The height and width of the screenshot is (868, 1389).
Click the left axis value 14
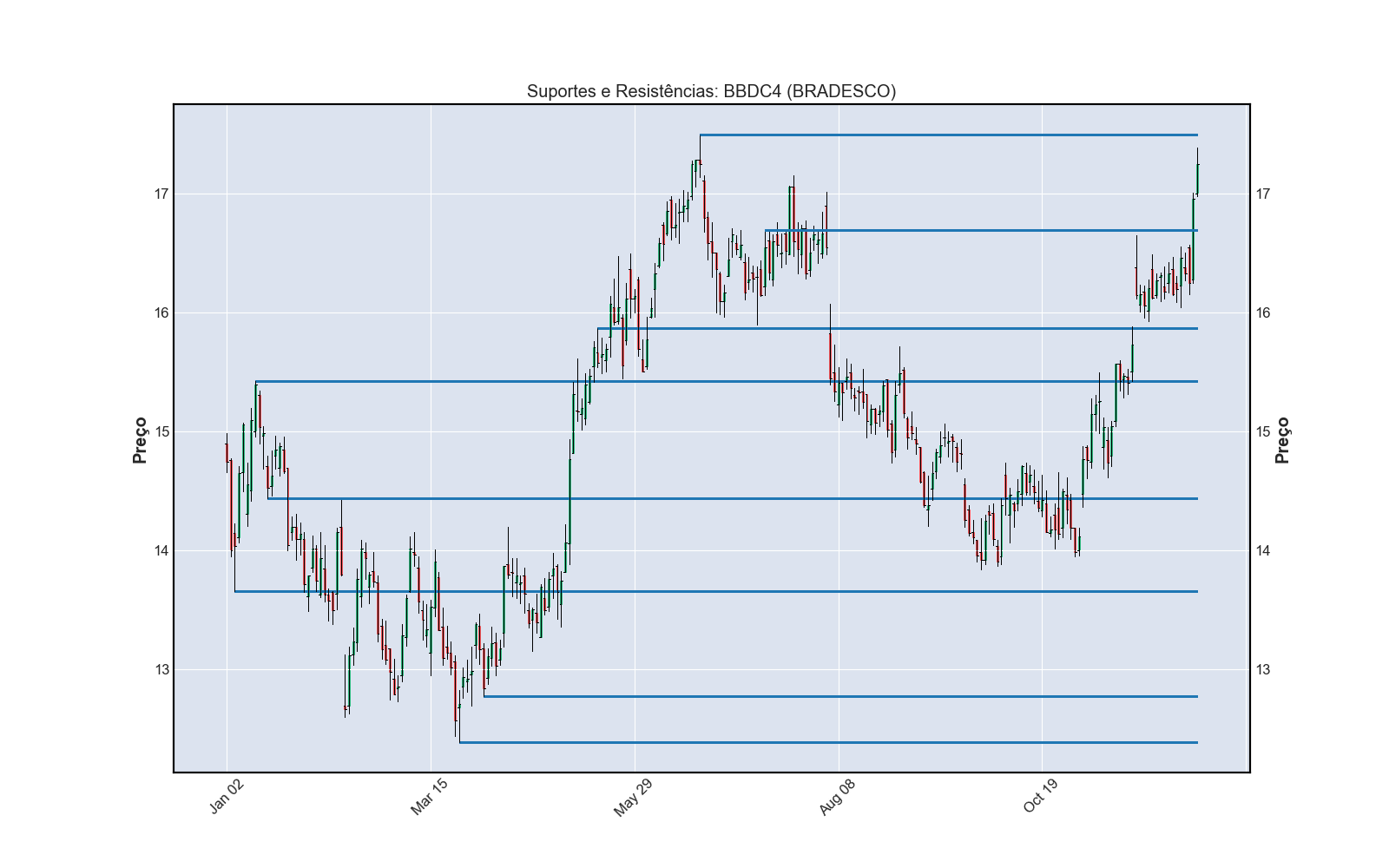pos(161,551)
